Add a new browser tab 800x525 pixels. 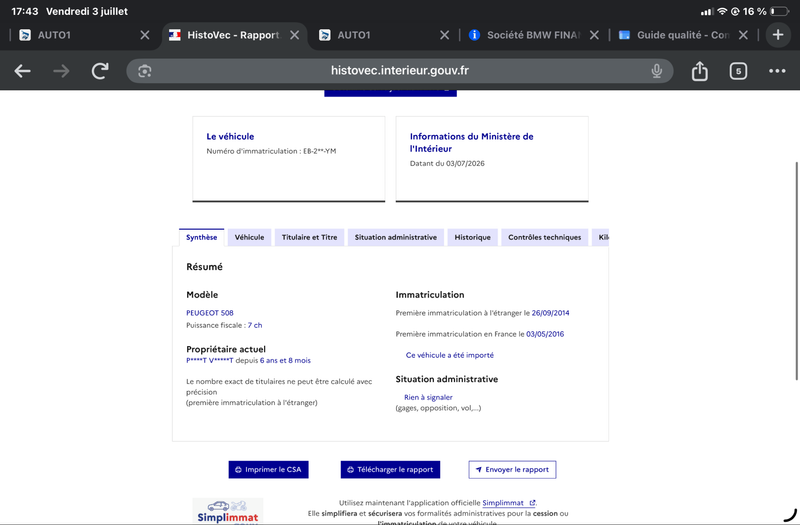778,35
